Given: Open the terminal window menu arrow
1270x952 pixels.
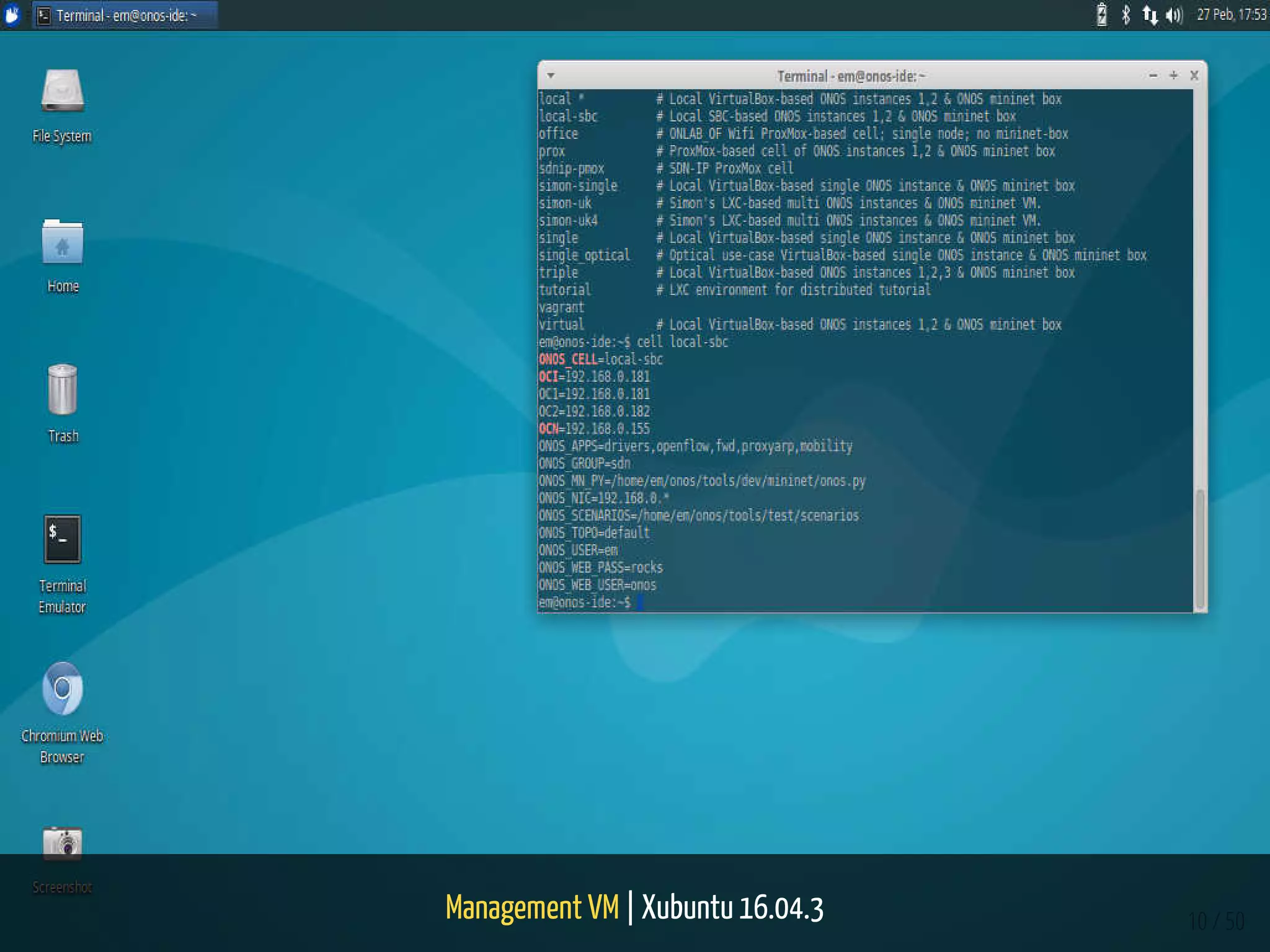Looking at the screenshot, I should click(551, 76).
